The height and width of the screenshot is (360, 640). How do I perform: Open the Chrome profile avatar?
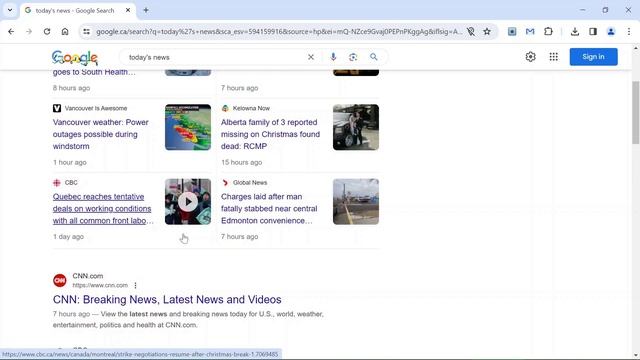point(611,31)
